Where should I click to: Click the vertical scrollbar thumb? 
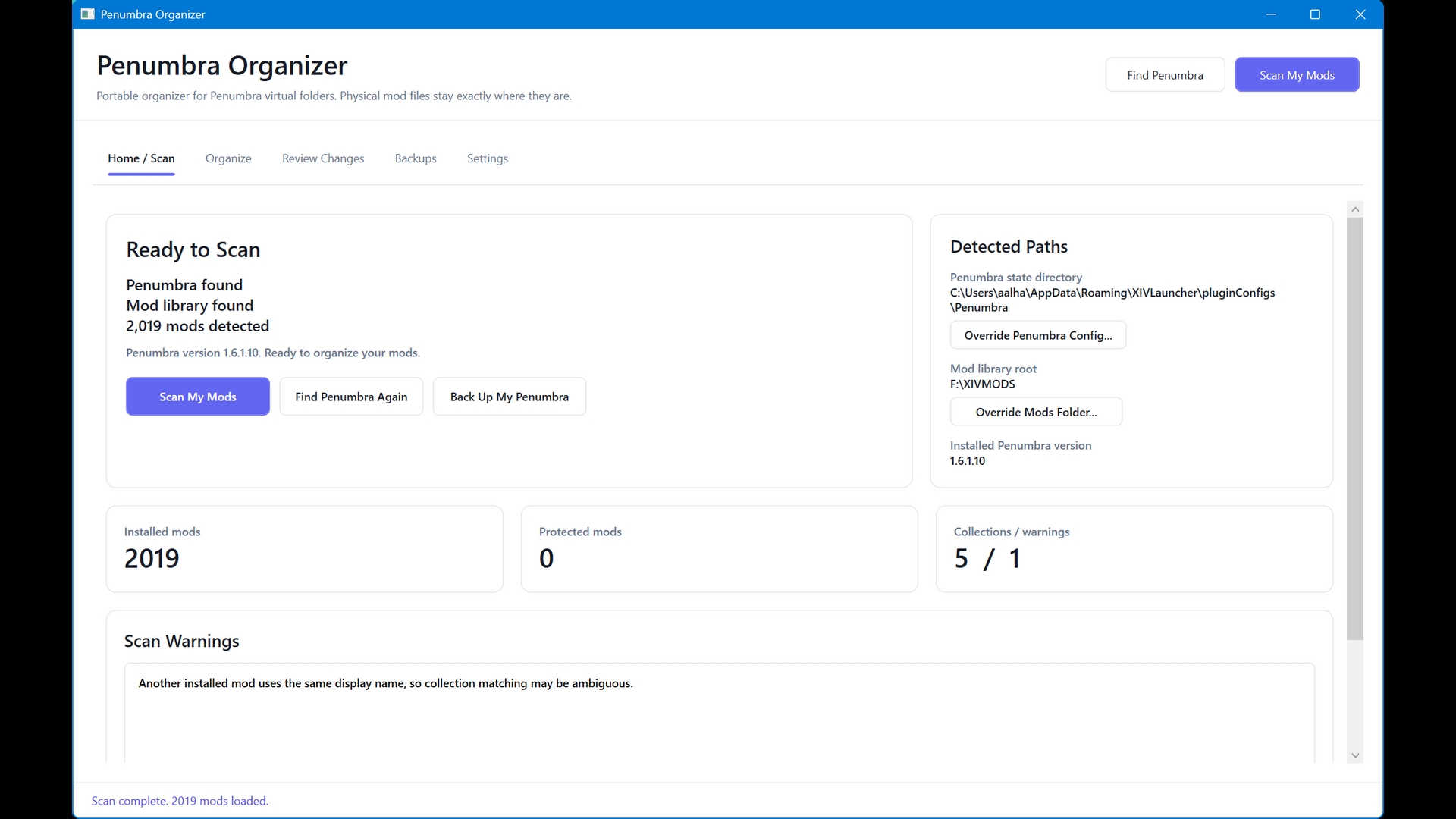[1355, 428]
